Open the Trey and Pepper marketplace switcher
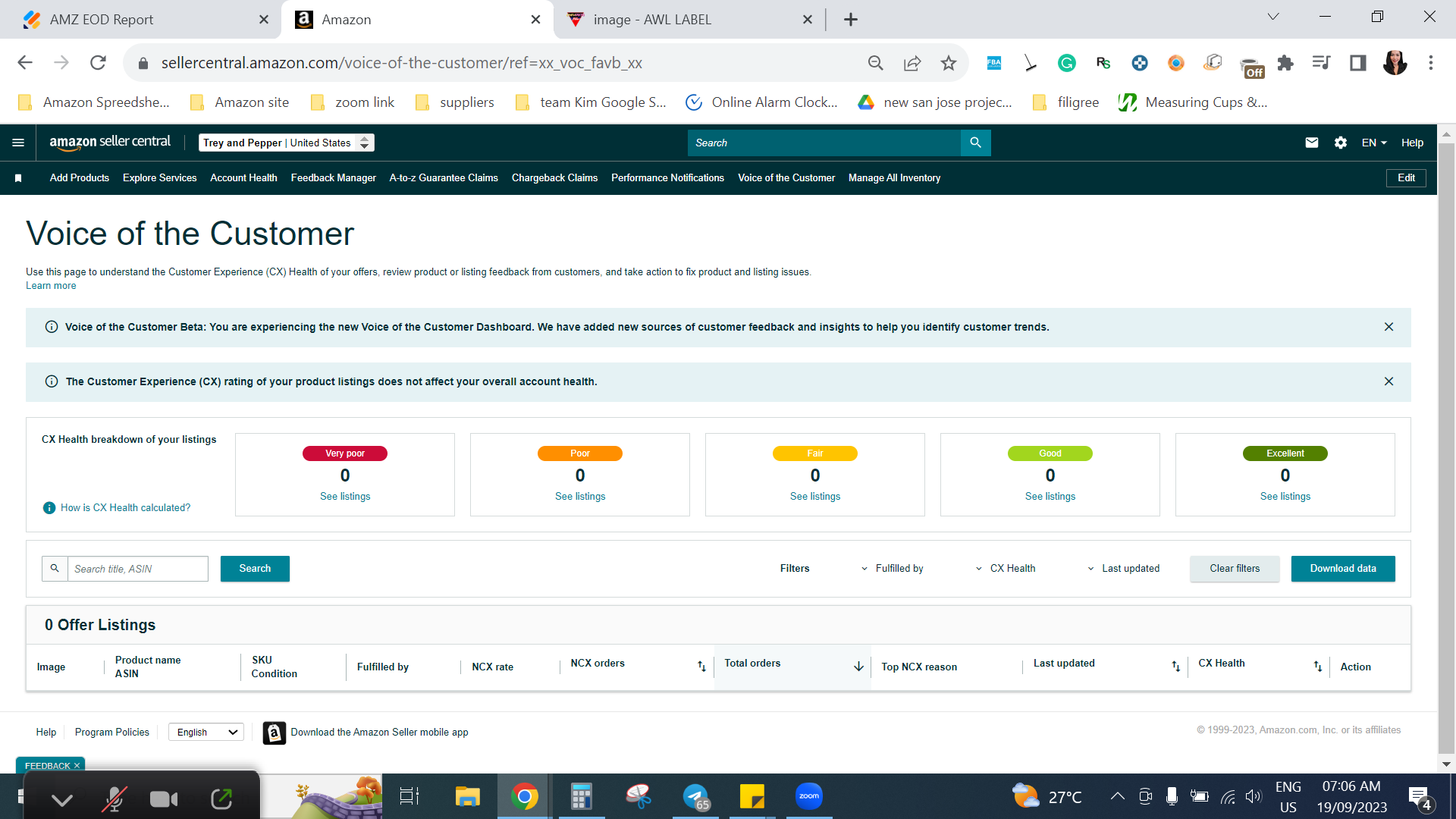 coord(287,143)
